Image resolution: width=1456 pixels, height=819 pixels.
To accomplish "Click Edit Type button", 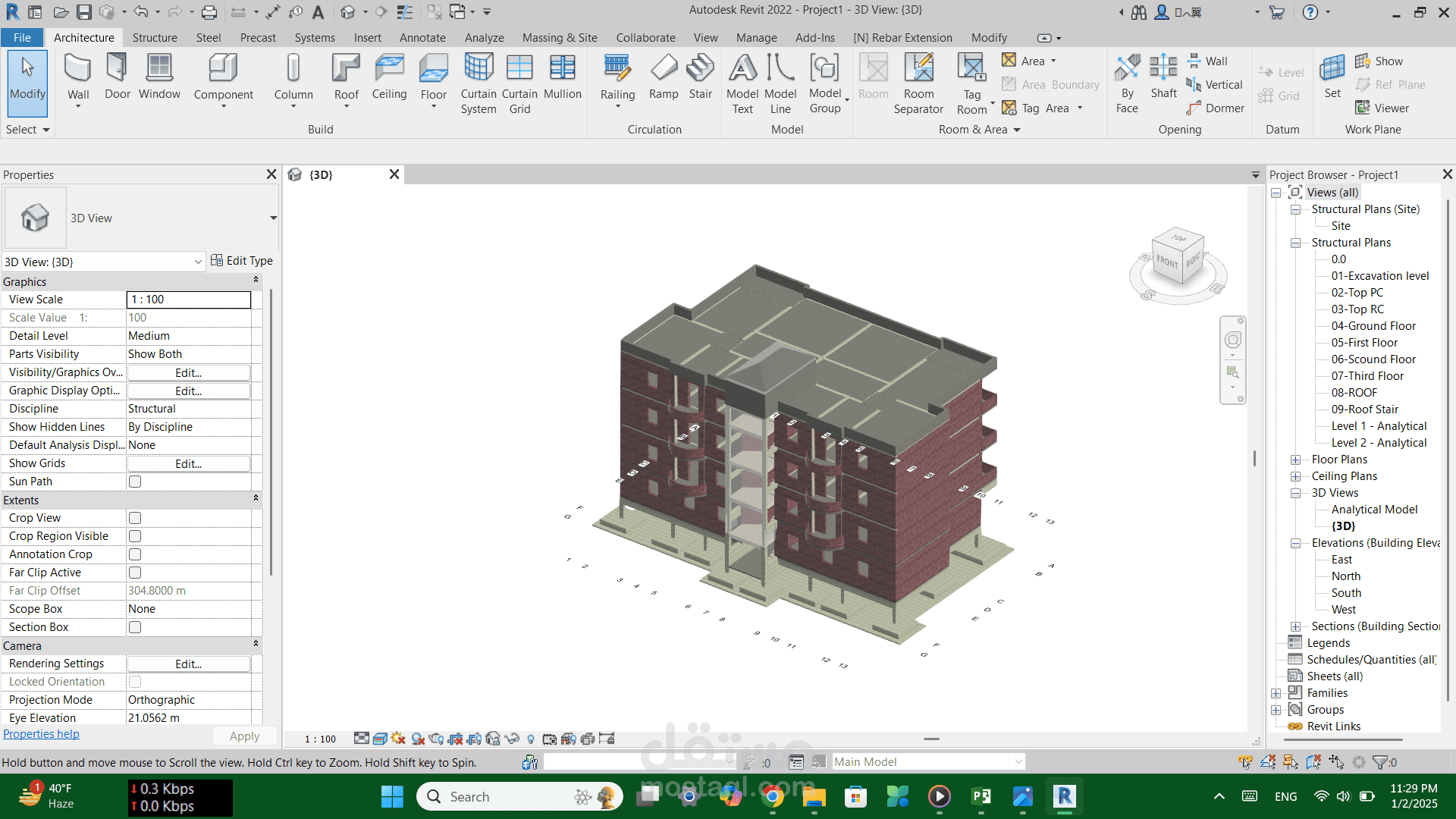I will (242, 261).
